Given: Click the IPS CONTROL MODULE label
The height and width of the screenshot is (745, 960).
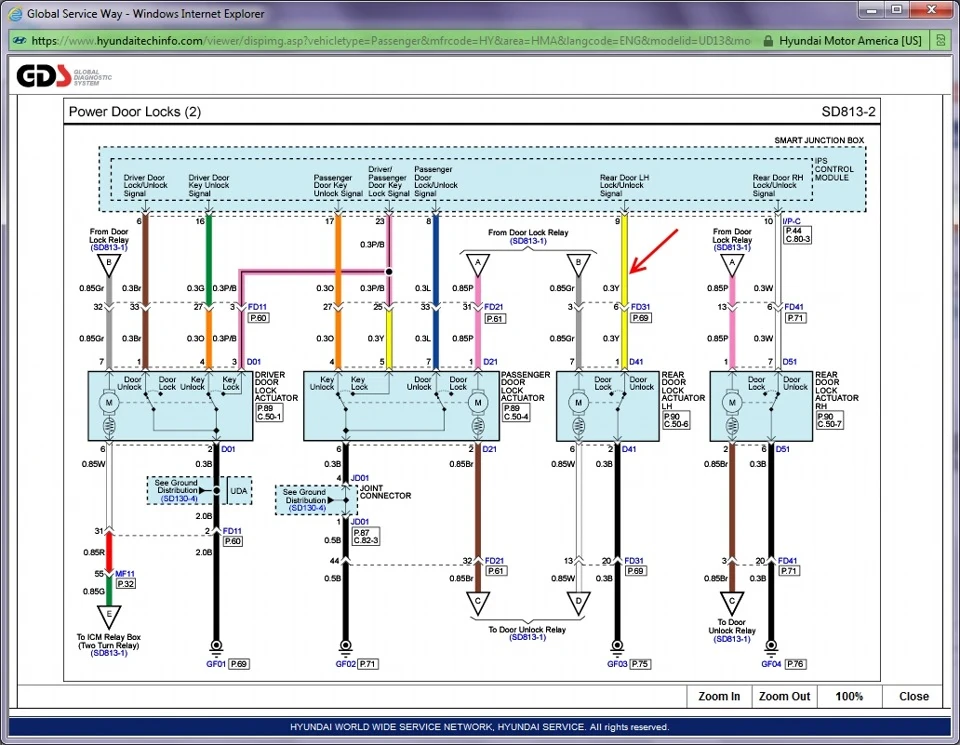Looking at the screenshot, I should (833, 169).
